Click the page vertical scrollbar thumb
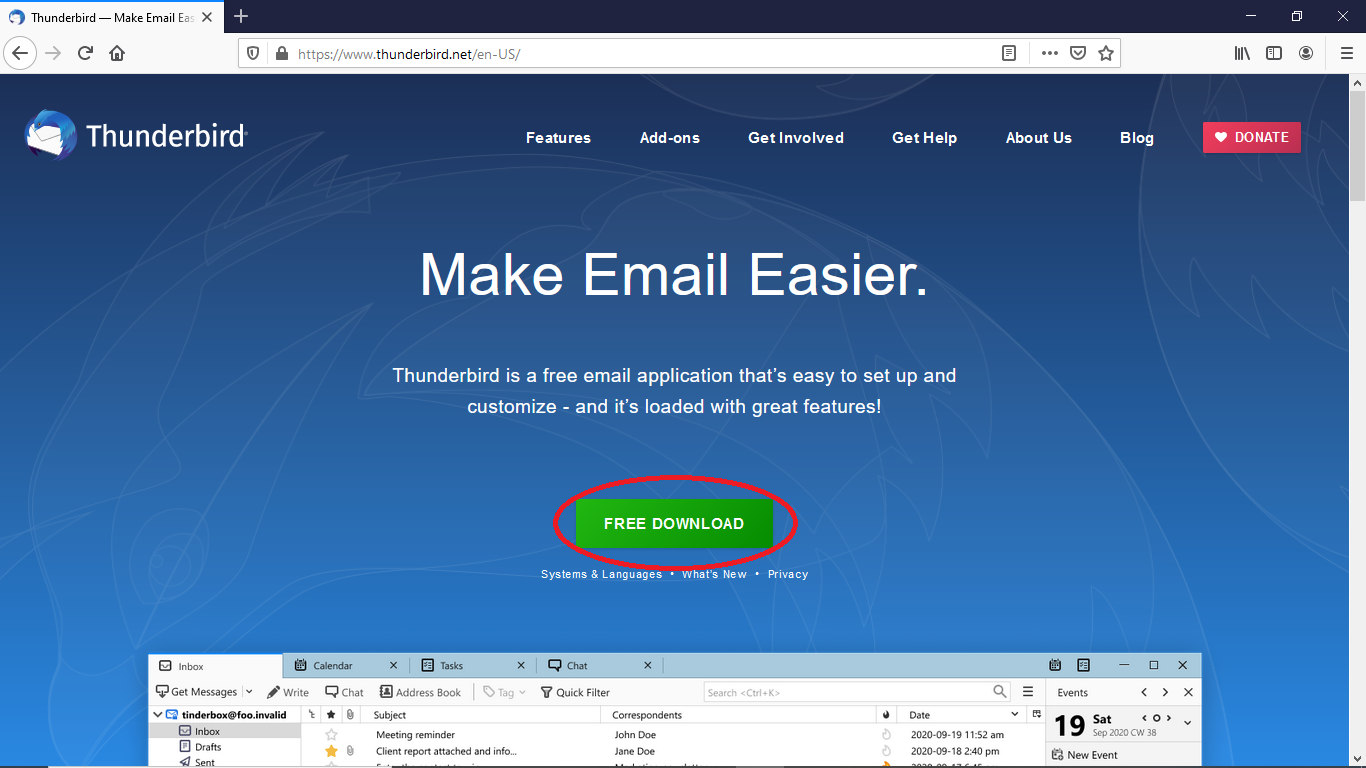Viewport: 1366px width, 768px height. [1357, 145]
